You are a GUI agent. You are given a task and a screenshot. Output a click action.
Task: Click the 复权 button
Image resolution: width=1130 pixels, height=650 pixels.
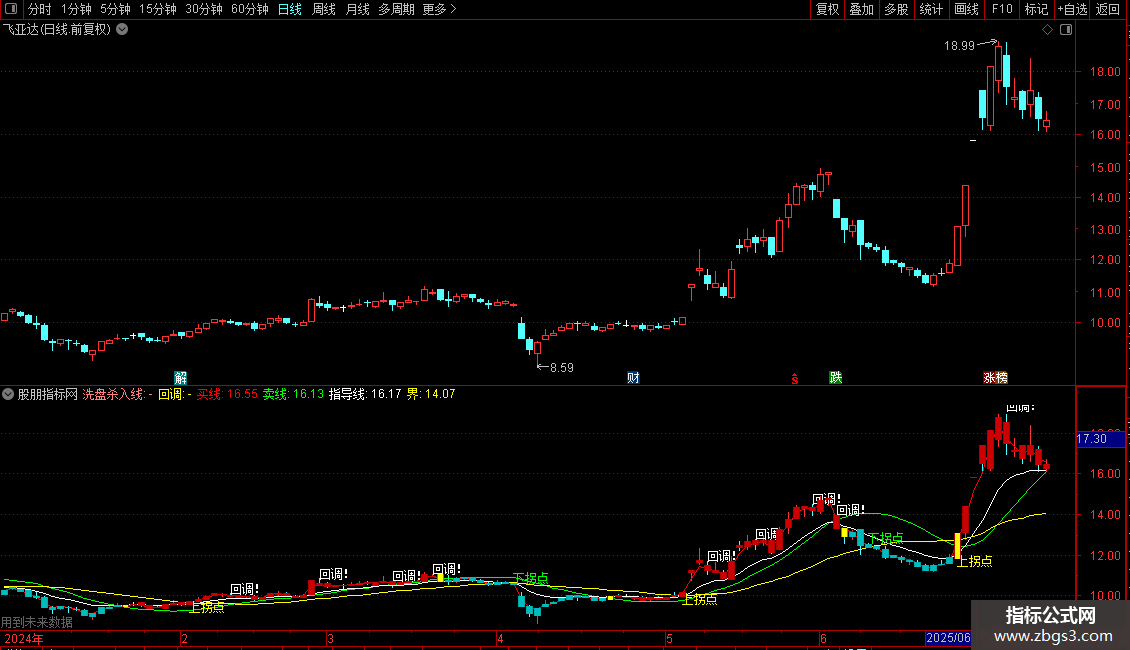827,9
